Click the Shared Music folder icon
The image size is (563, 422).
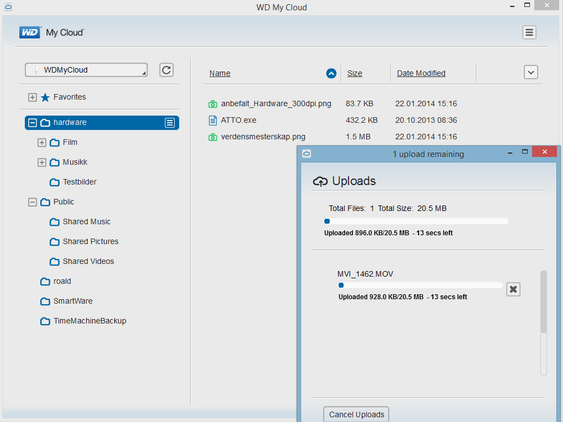click(55, 222)
